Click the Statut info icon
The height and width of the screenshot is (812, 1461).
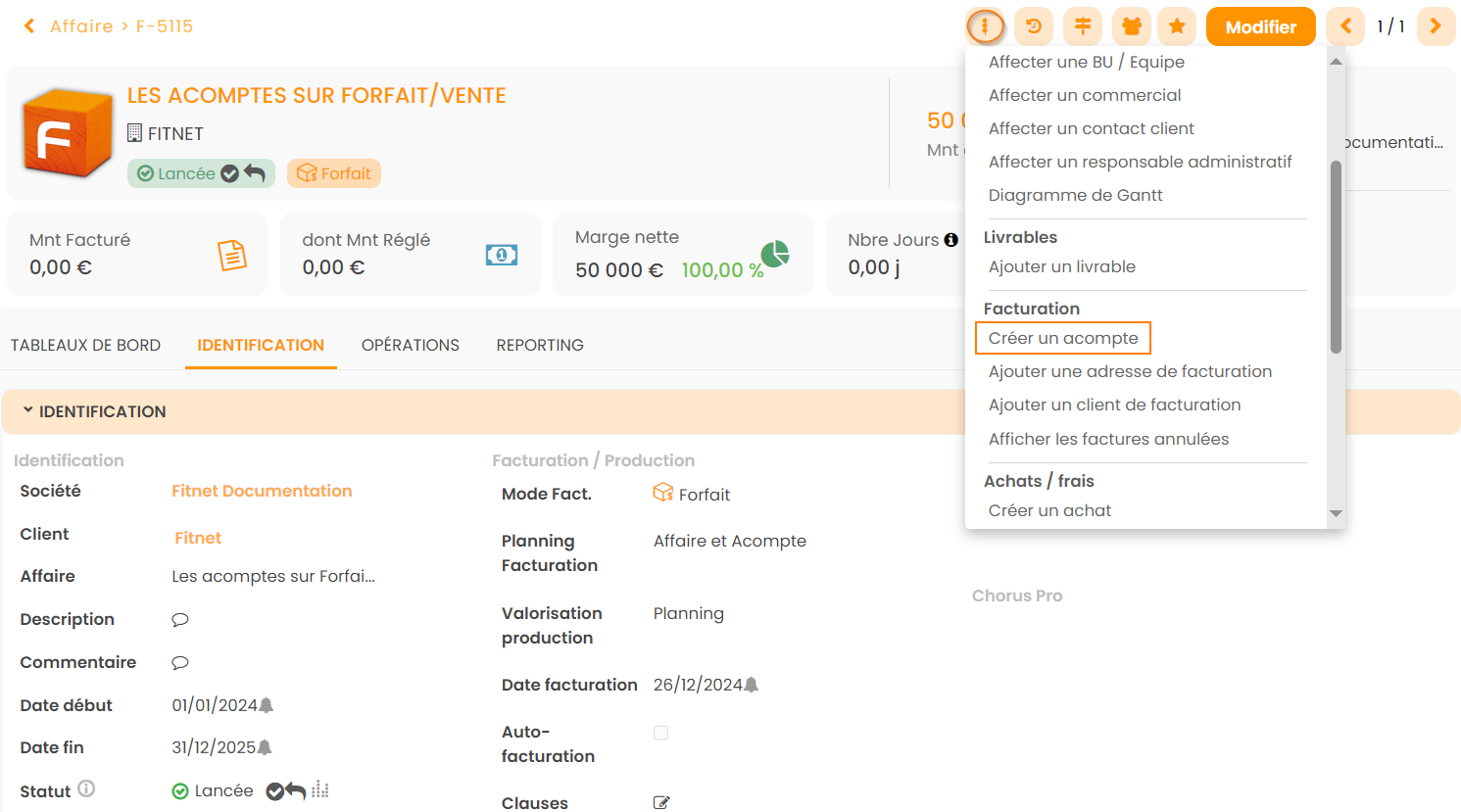click(86, 788)
